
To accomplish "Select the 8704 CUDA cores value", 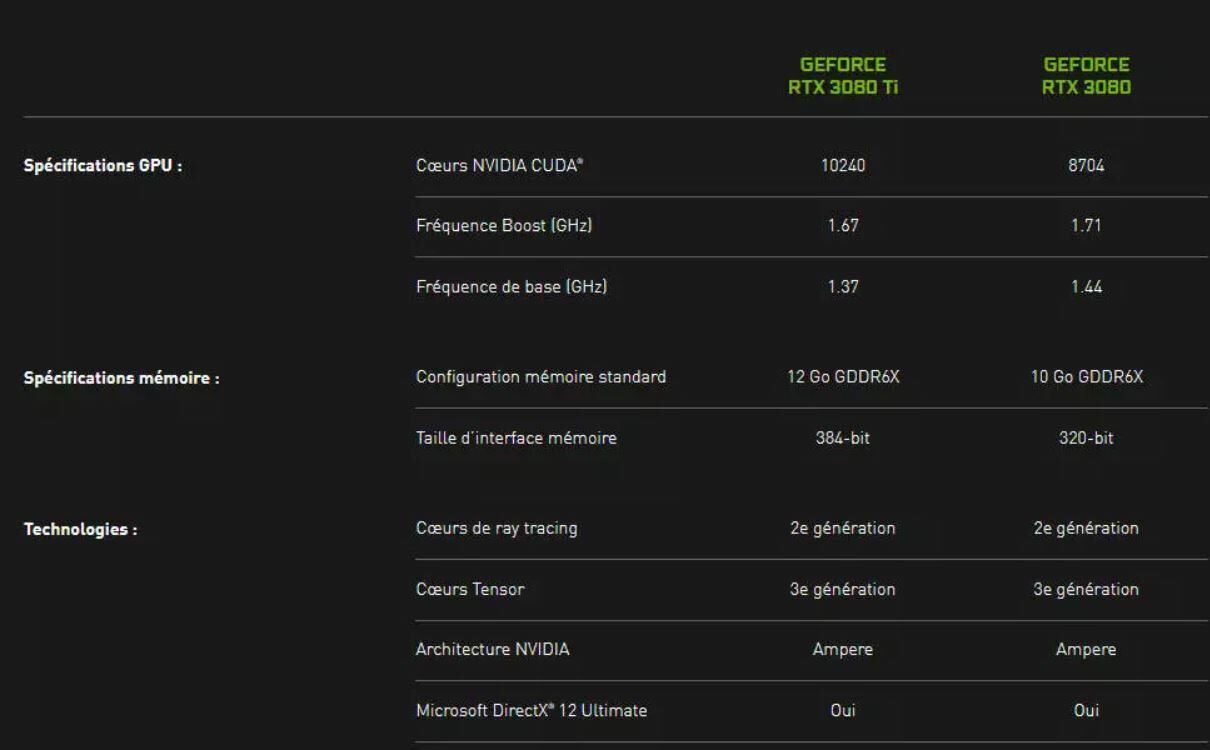I will 1086,166.
